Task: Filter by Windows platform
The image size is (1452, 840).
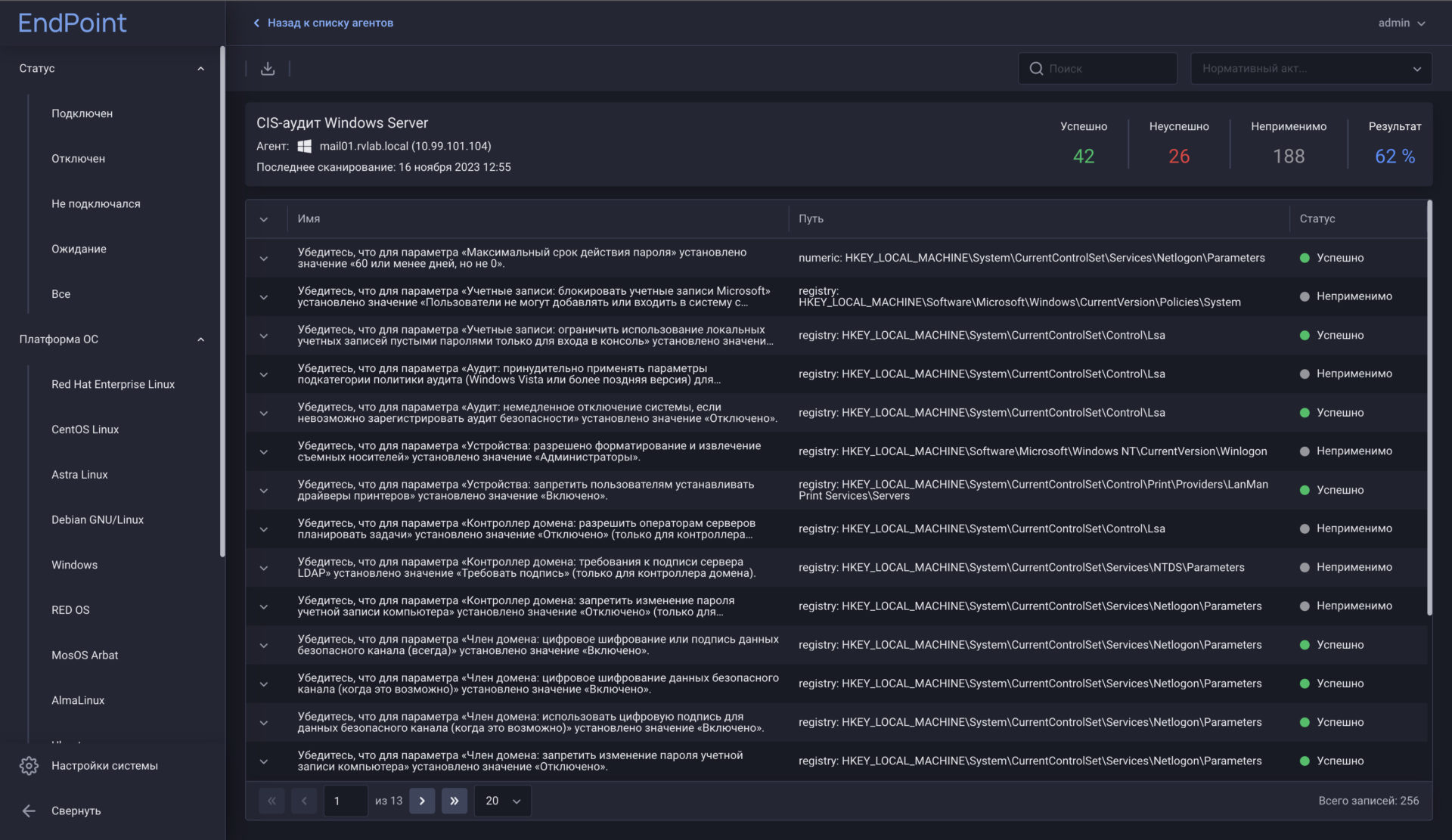Action: (74, 565)
